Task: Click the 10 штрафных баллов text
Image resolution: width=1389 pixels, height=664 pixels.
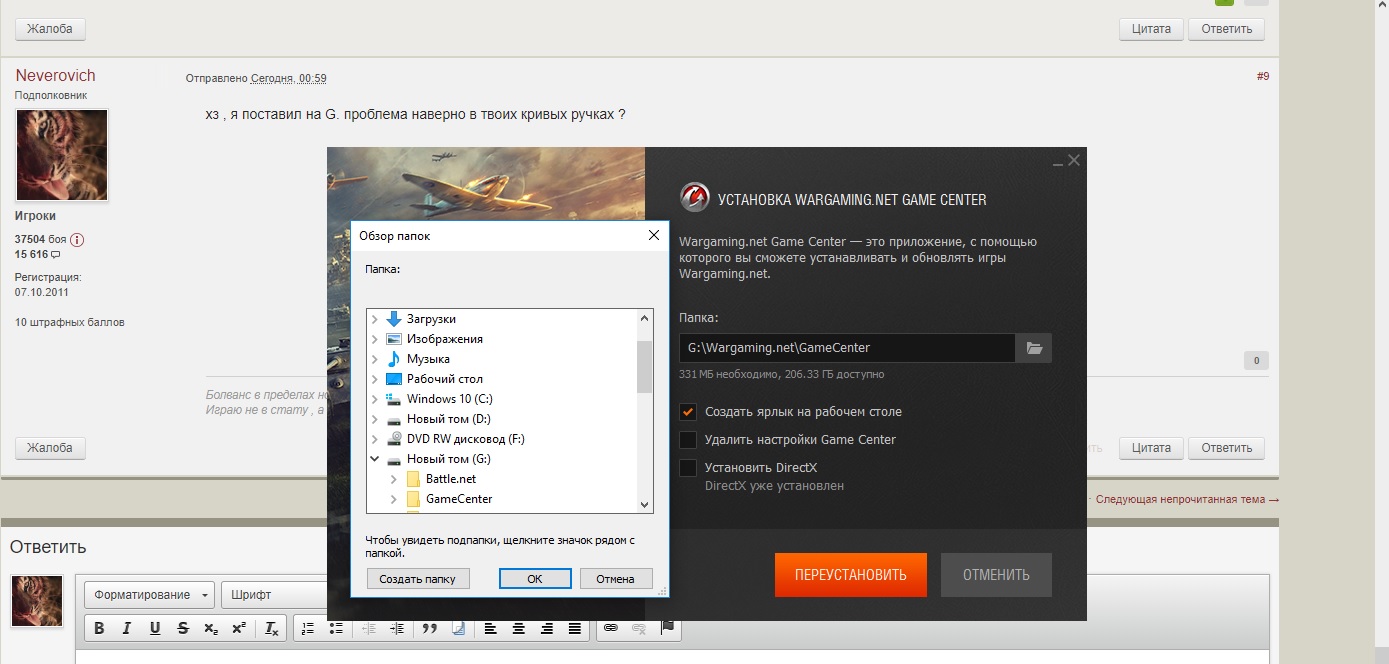Action: click(x=70, y=322)
